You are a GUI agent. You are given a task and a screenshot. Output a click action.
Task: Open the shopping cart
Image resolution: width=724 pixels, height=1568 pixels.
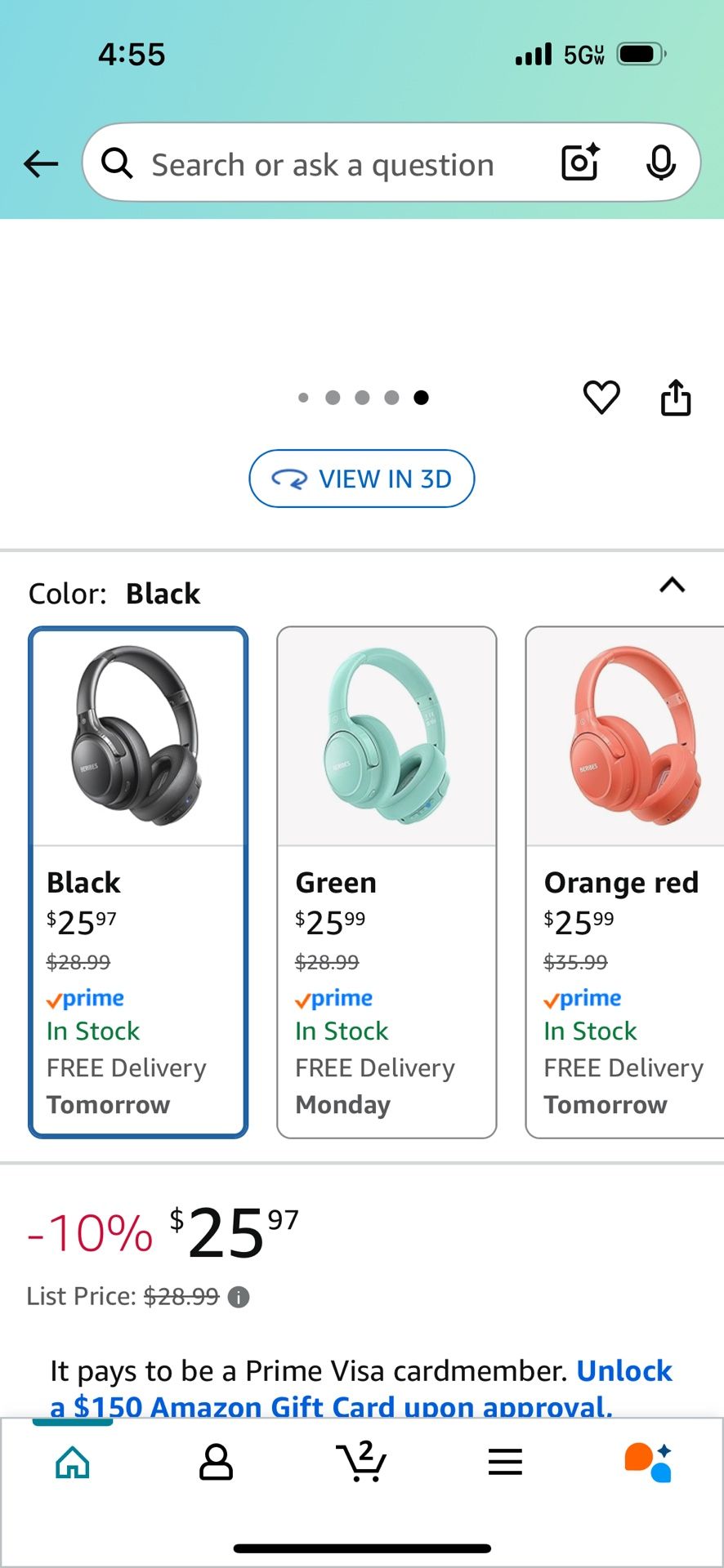point(361,1461)
